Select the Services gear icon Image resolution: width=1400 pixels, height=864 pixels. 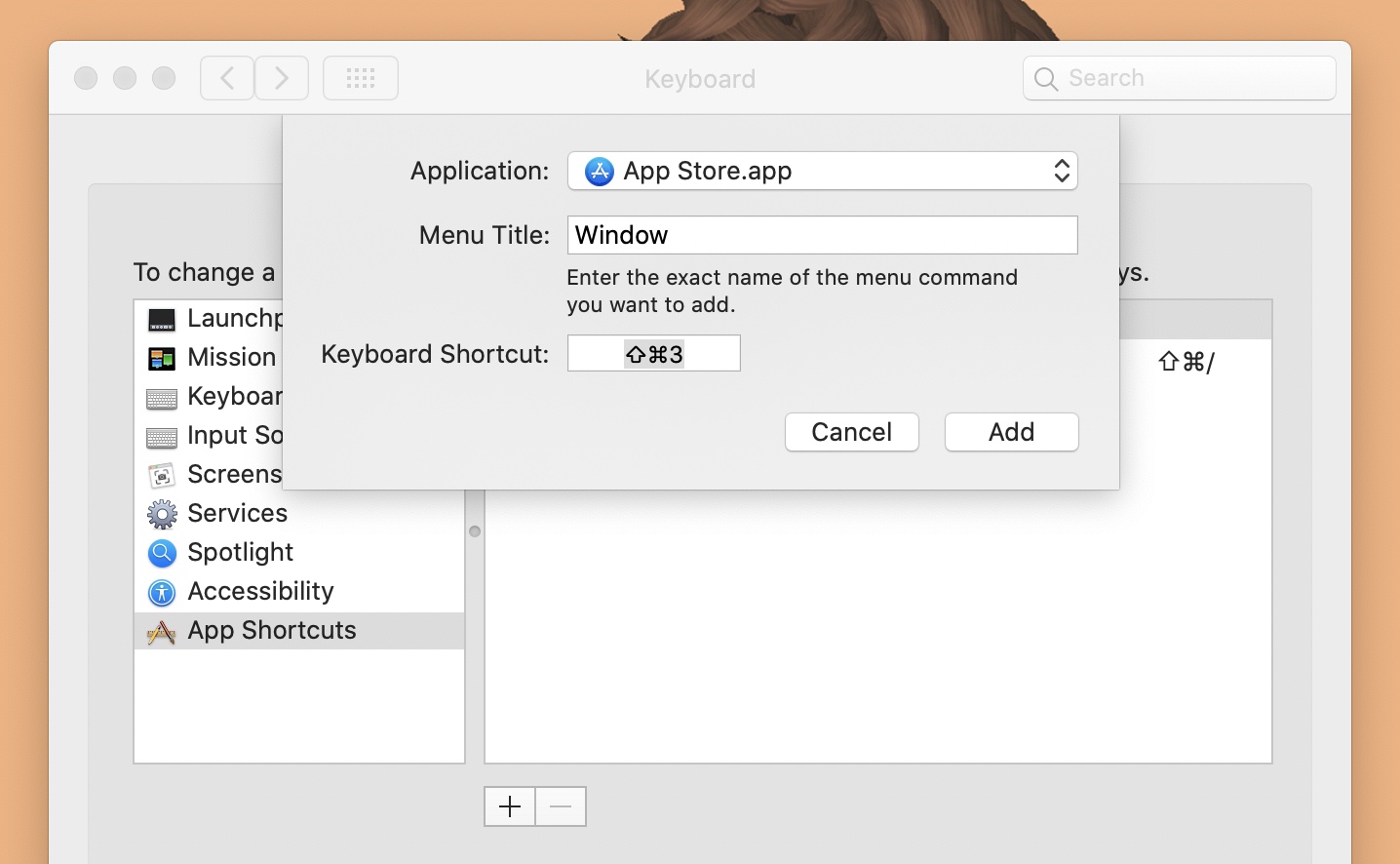coord(162,514)
